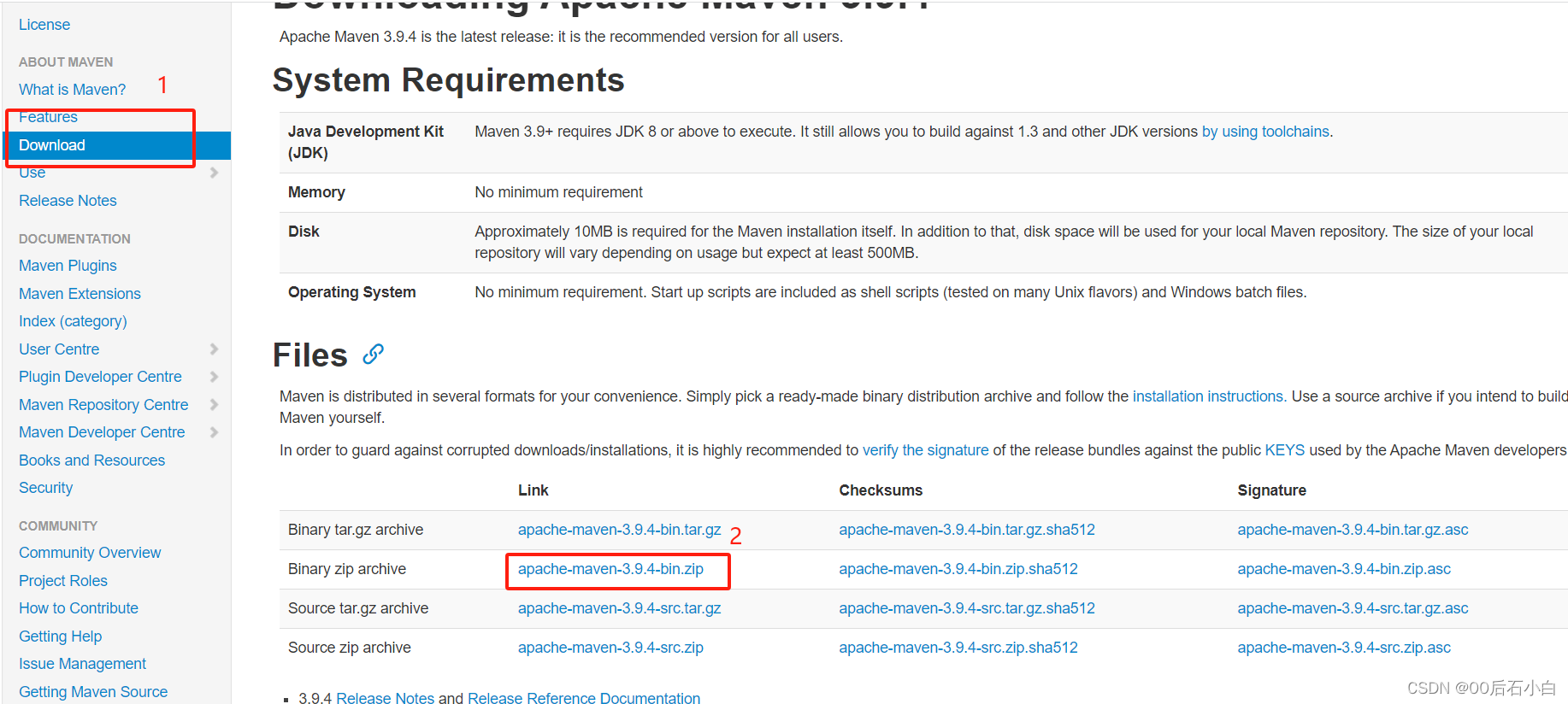Click the 'Binary zip archive' cell
The image size is (1568, 704).
347,569
